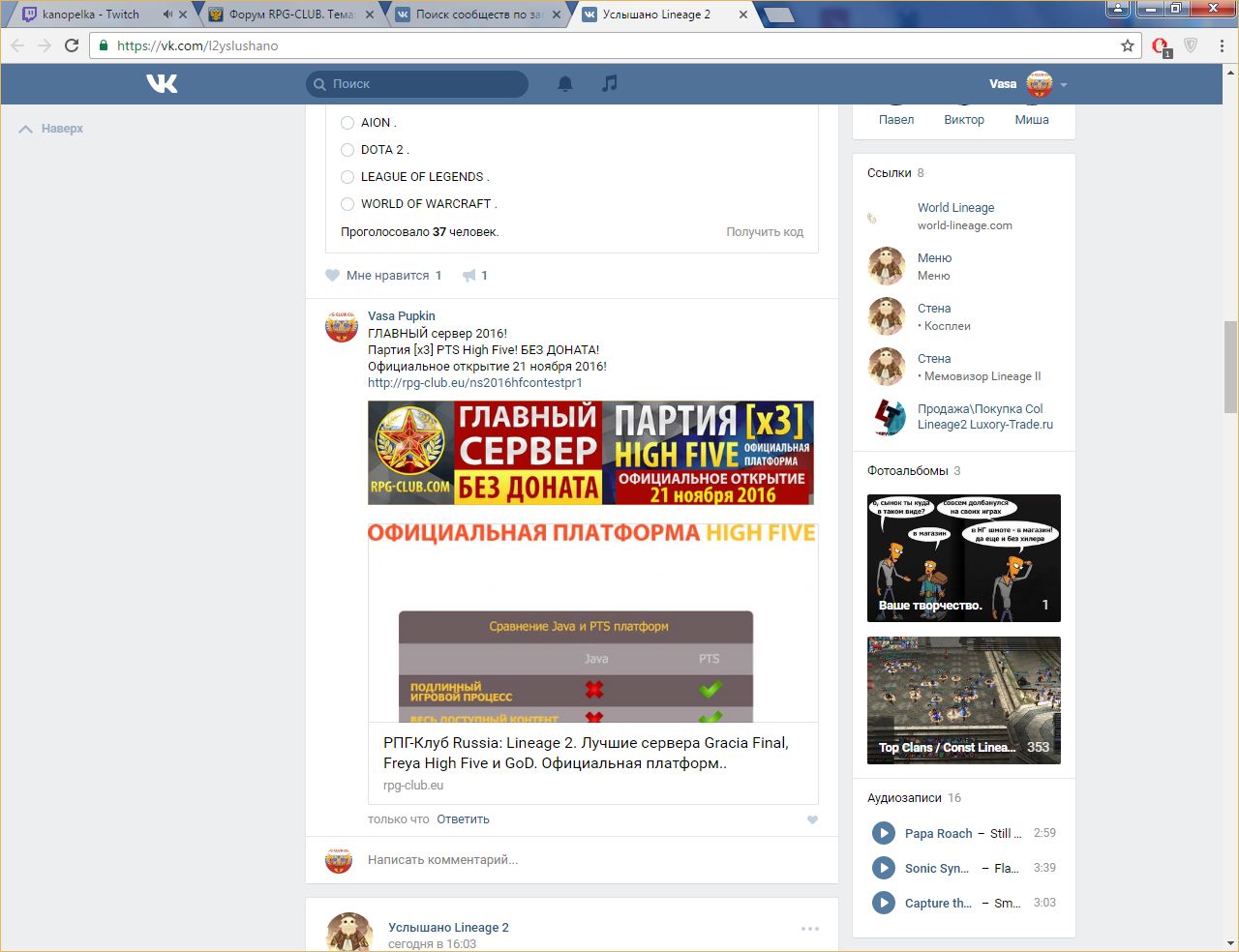Click the VK logo in header
Image resolution: width=1239 pixels, height=952 pixels.
[x=162, y=84]
